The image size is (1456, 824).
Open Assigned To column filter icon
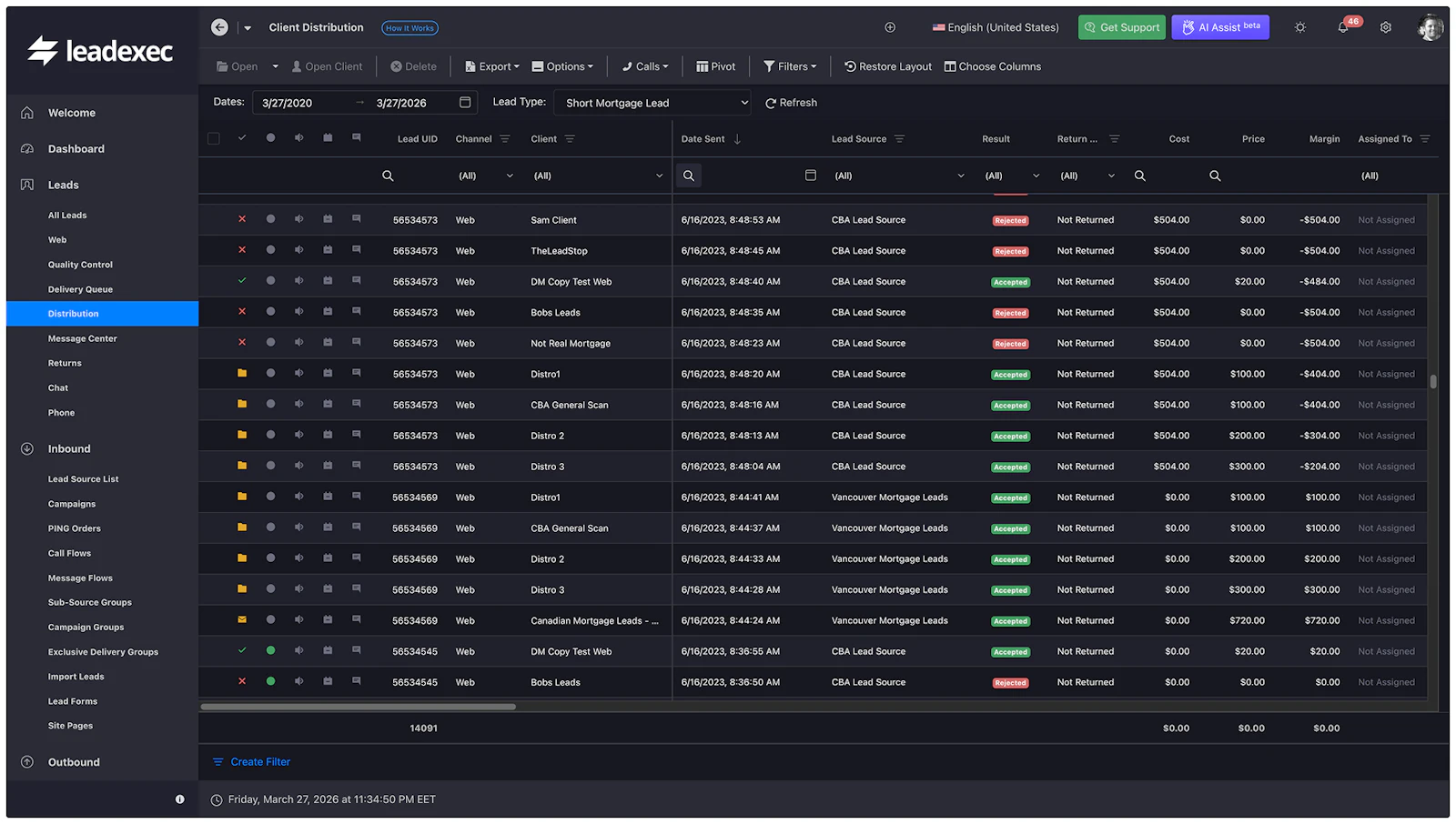1425,139
